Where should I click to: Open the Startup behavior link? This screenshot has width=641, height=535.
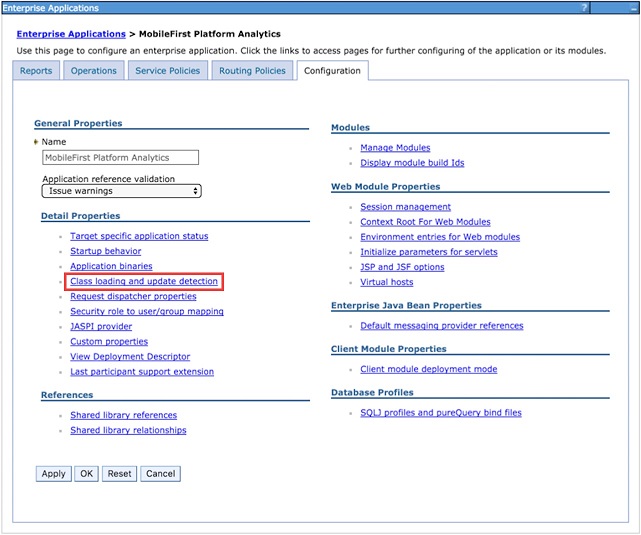(105, 251)
